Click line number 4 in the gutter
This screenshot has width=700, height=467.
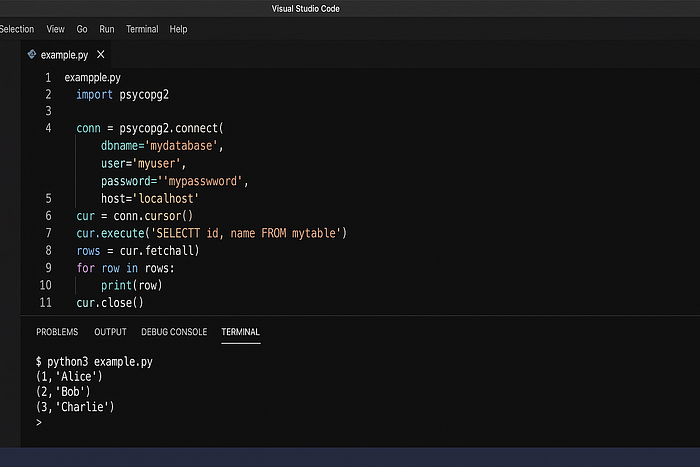pos(48,128)
